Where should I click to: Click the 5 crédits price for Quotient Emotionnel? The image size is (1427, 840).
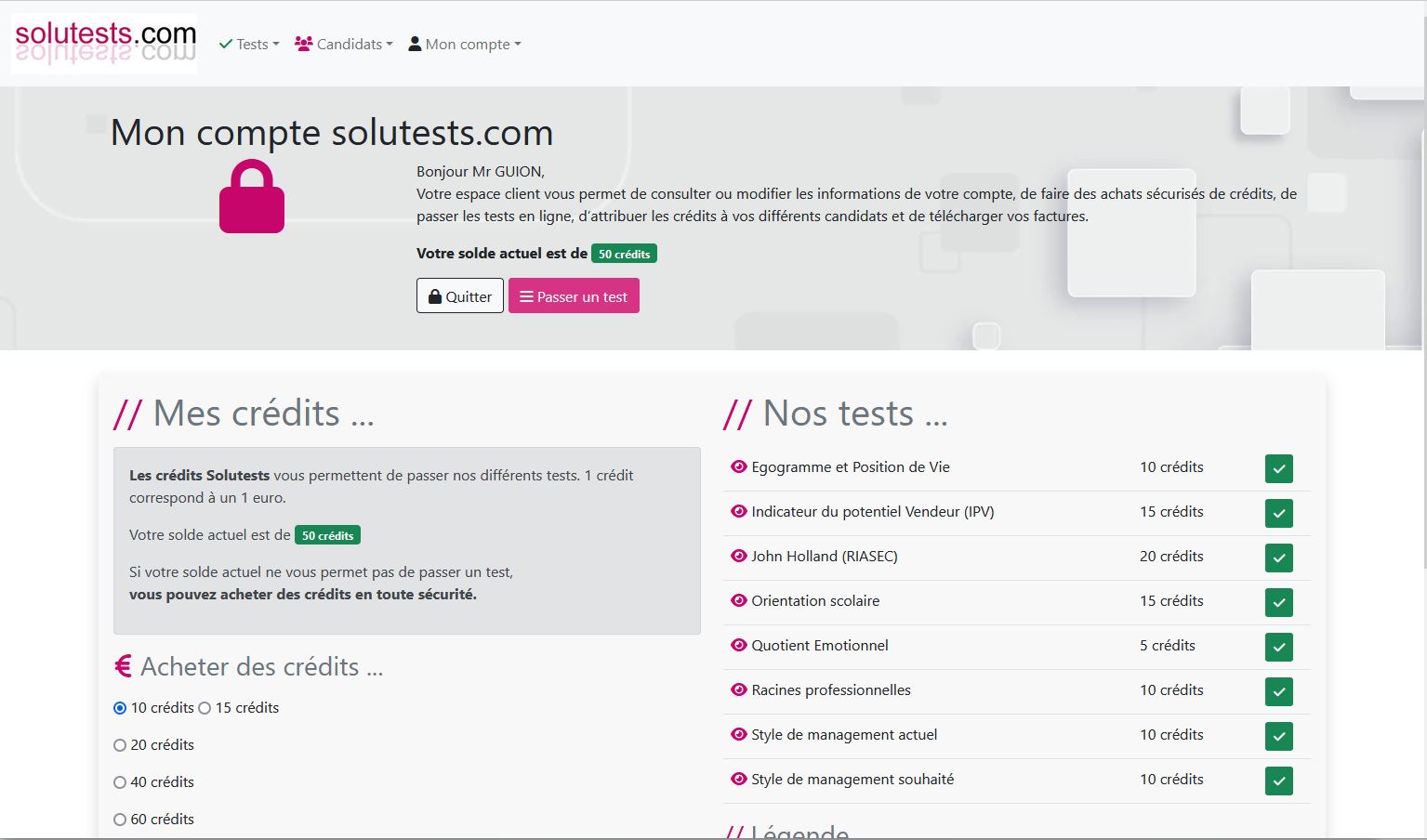click(1168, 645)
